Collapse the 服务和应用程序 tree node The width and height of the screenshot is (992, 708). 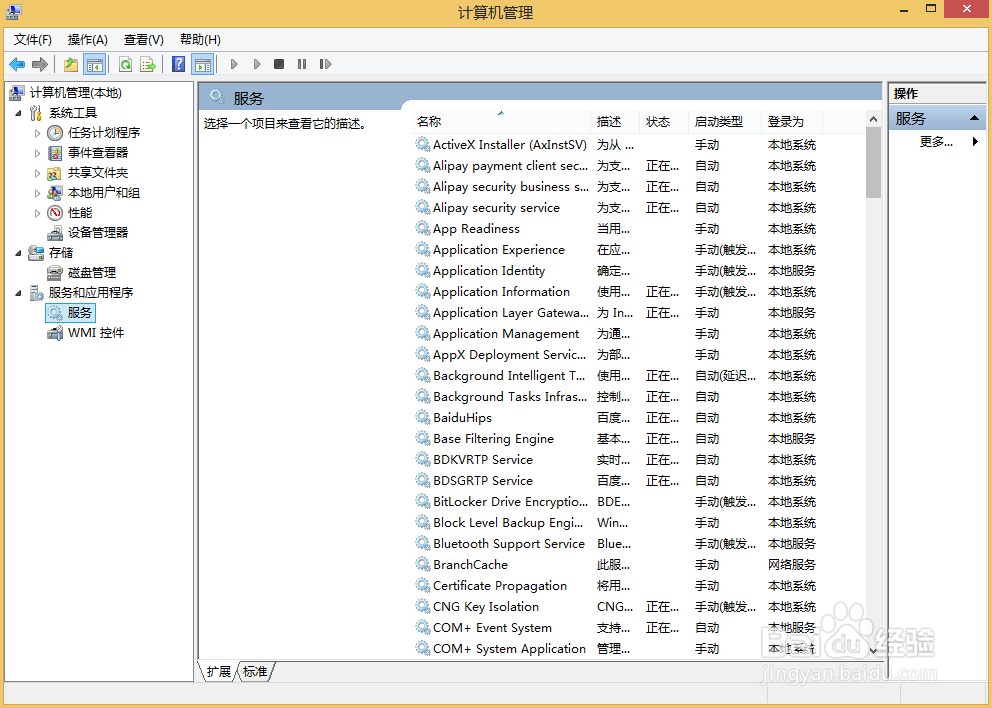tap(18, 294)
